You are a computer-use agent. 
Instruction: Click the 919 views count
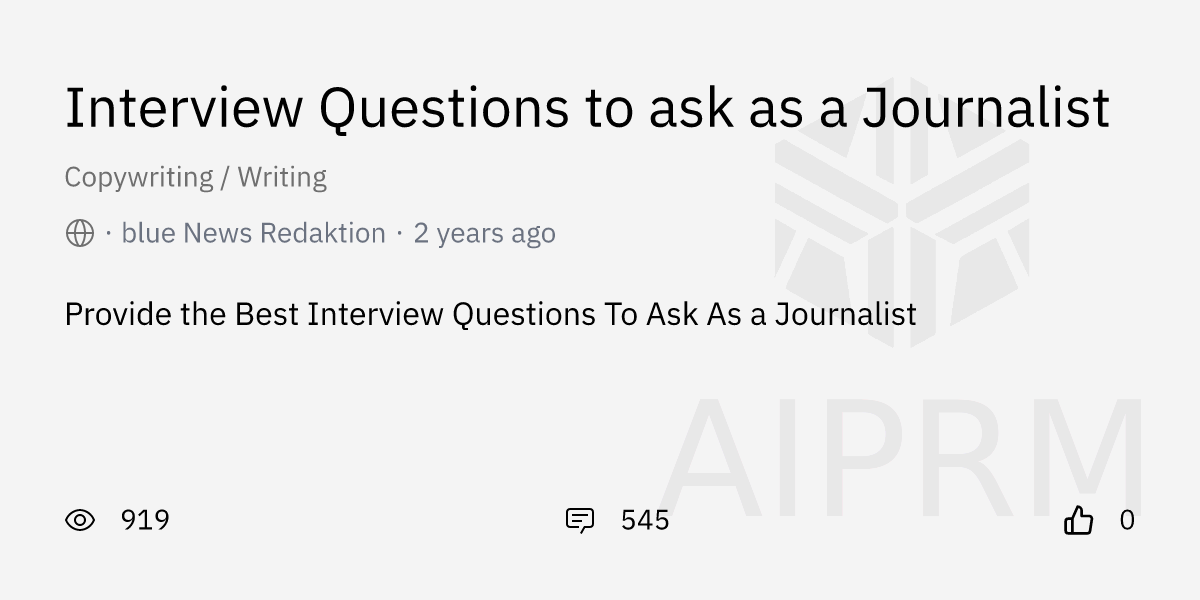click(x=145, y=520)
